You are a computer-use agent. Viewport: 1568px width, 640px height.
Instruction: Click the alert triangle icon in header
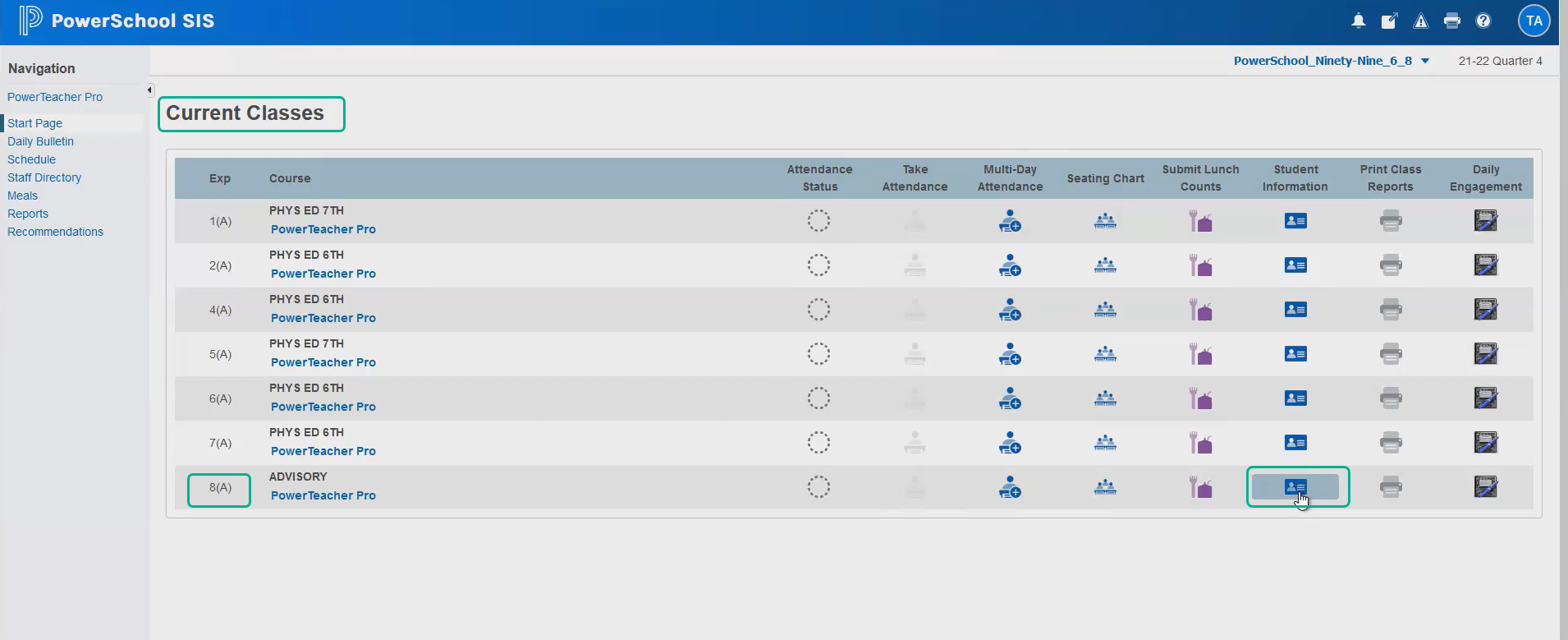tap(1420, 21)
